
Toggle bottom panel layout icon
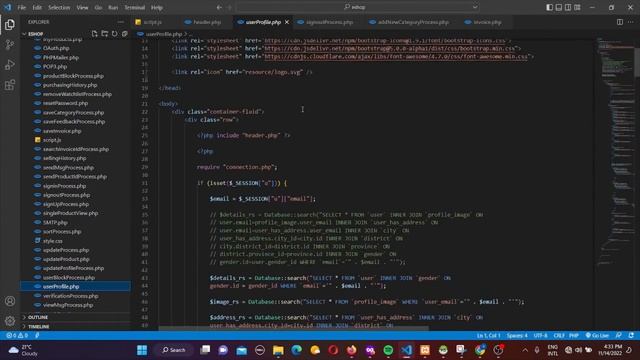(559, 7)
